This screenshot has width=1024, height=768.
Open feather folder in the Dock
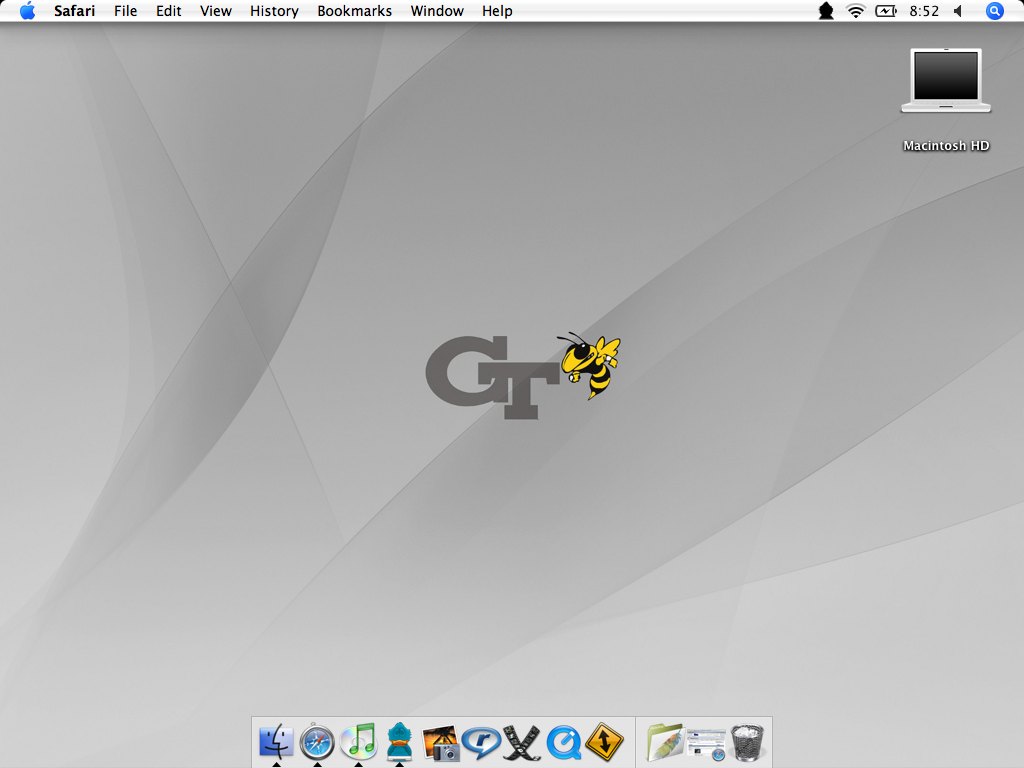pyautogui.click(x=665, y=743)
